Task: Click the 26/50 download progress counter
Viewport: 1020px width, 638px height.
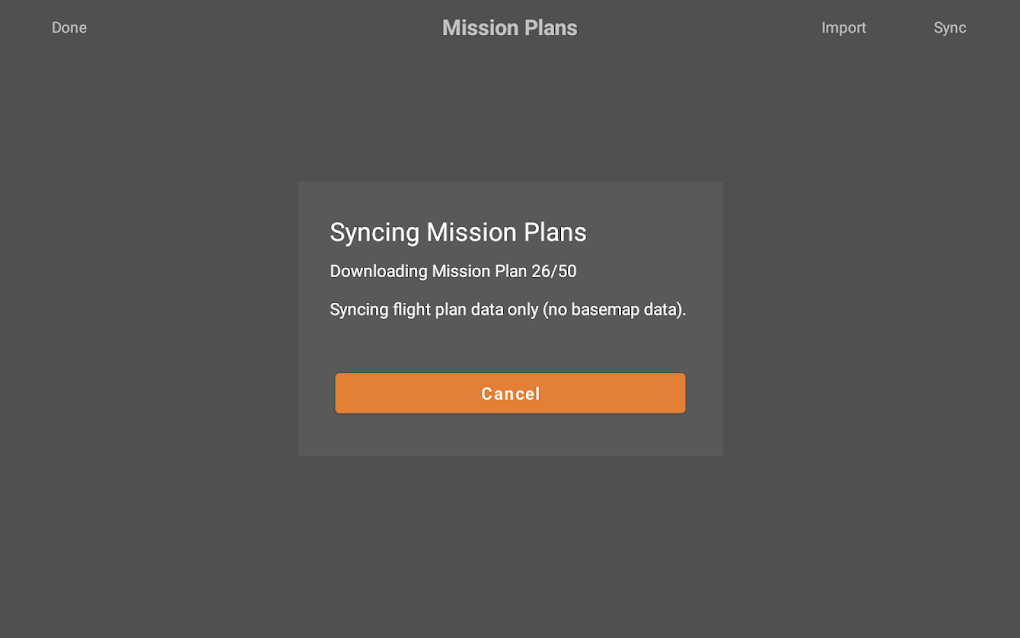Action: 554,271
